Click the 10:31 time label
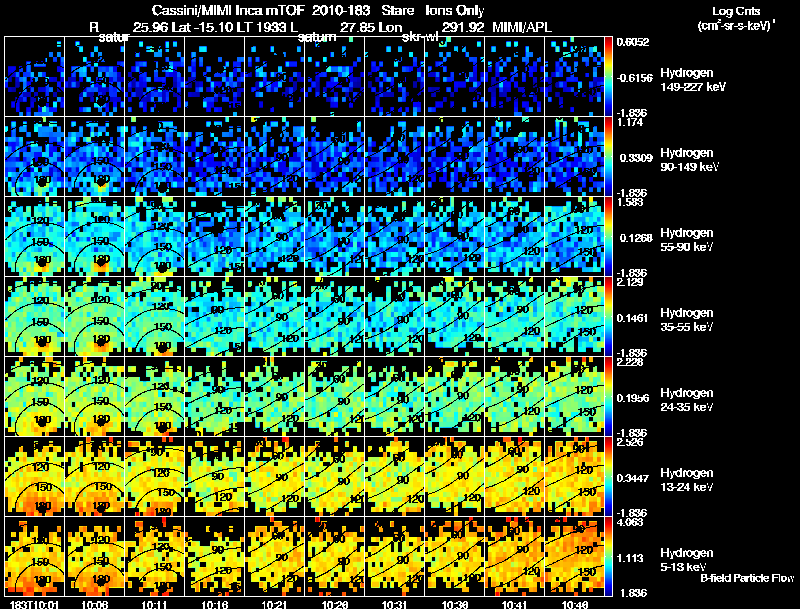Viewport: 800px width, 609px height. (394, 605)
